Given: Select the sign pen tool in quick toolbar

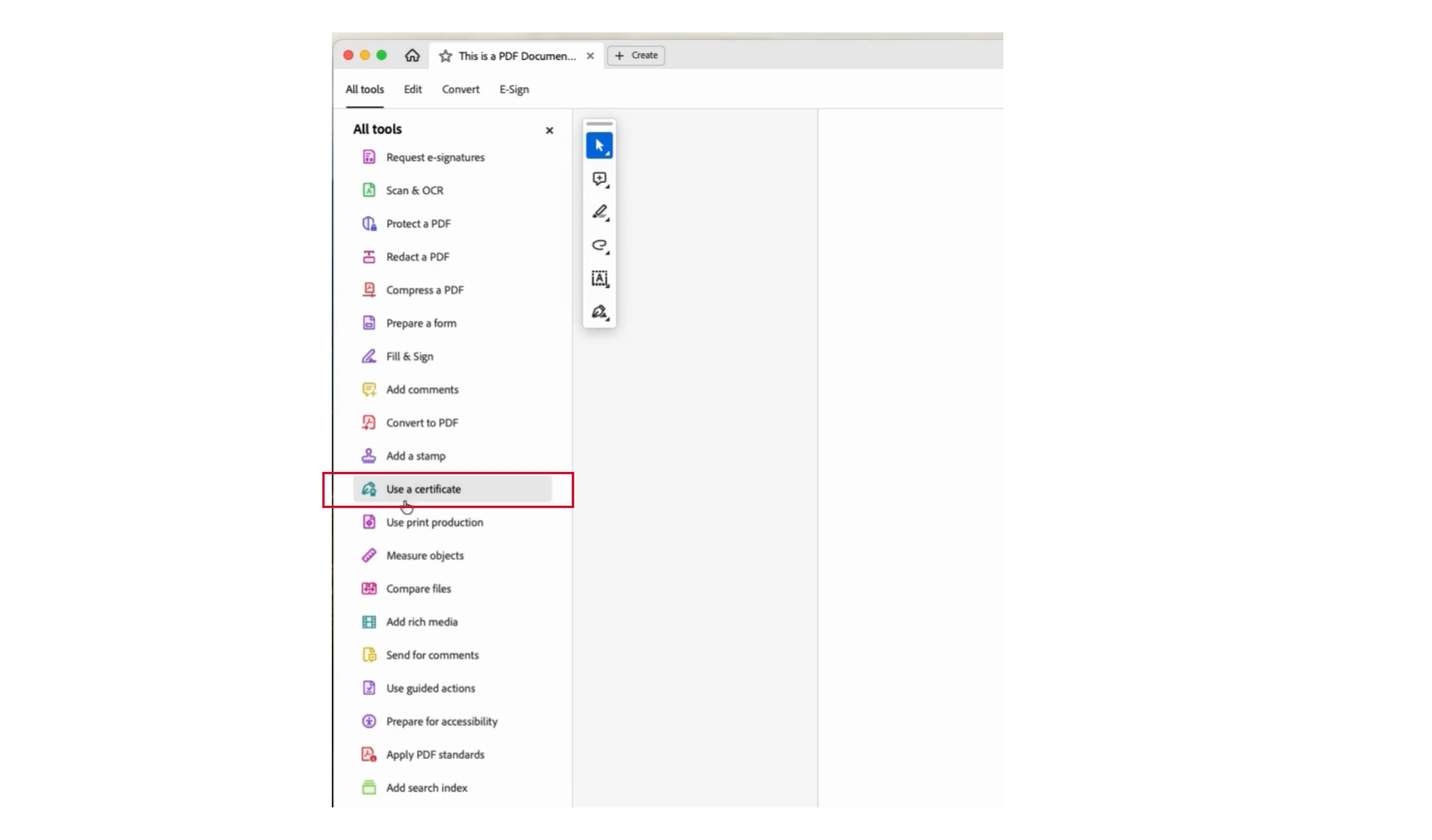Looking at the screenshot, I should [600, 312].
